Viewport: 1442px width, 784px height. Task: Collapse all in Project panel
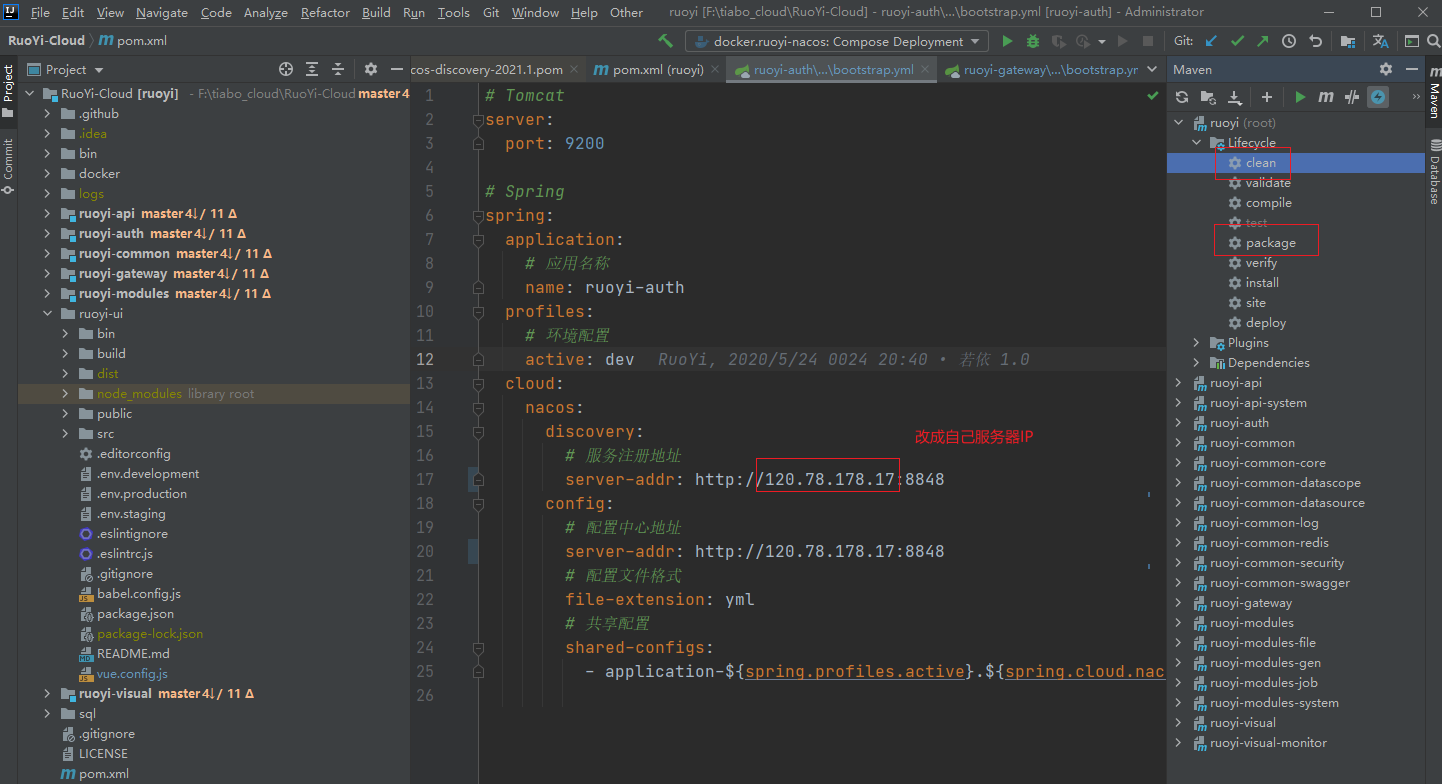pyautogui.click(x=338, y=69)
